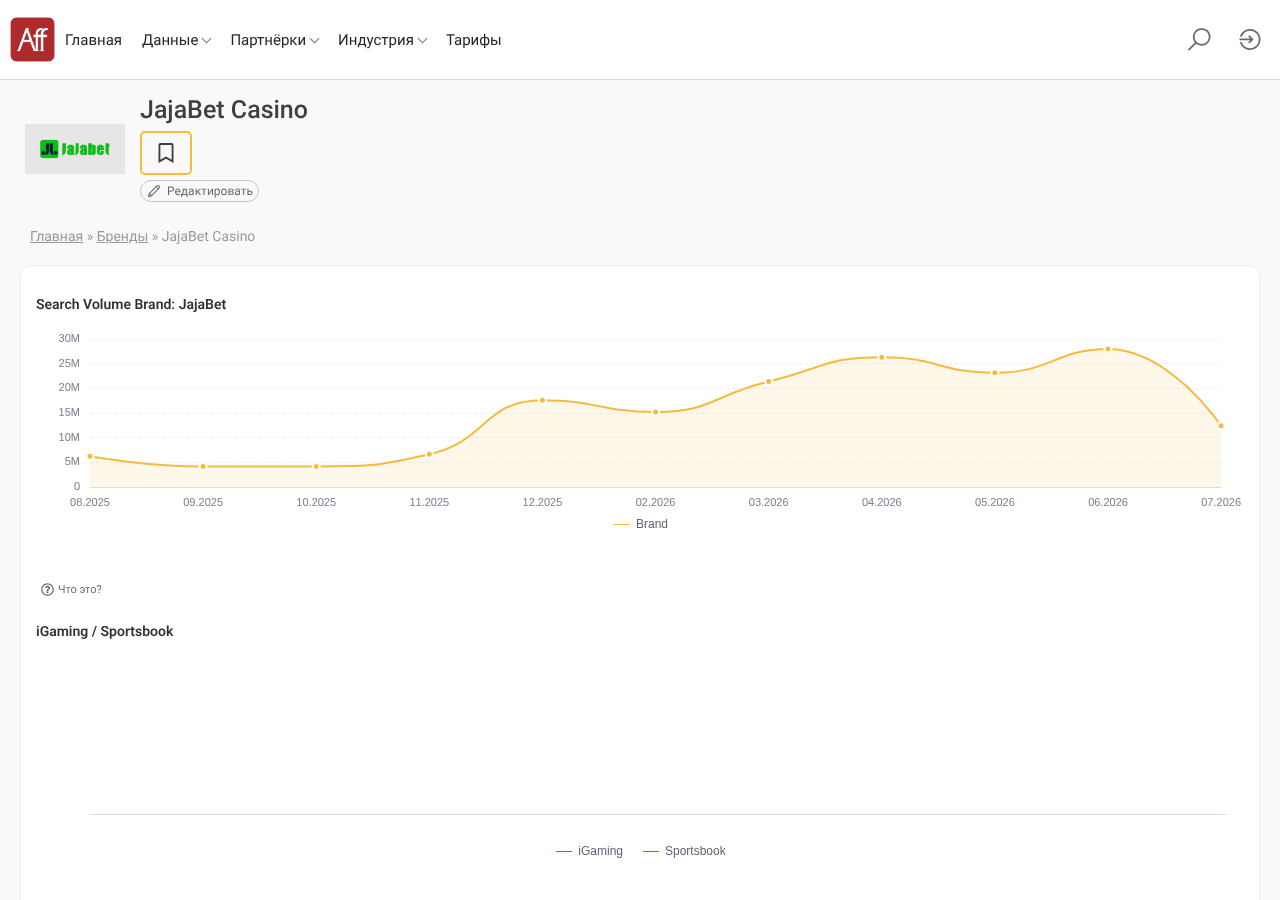
Task: Click the Aff site logo
Action: pyautogui.click(x=32, y=40)
